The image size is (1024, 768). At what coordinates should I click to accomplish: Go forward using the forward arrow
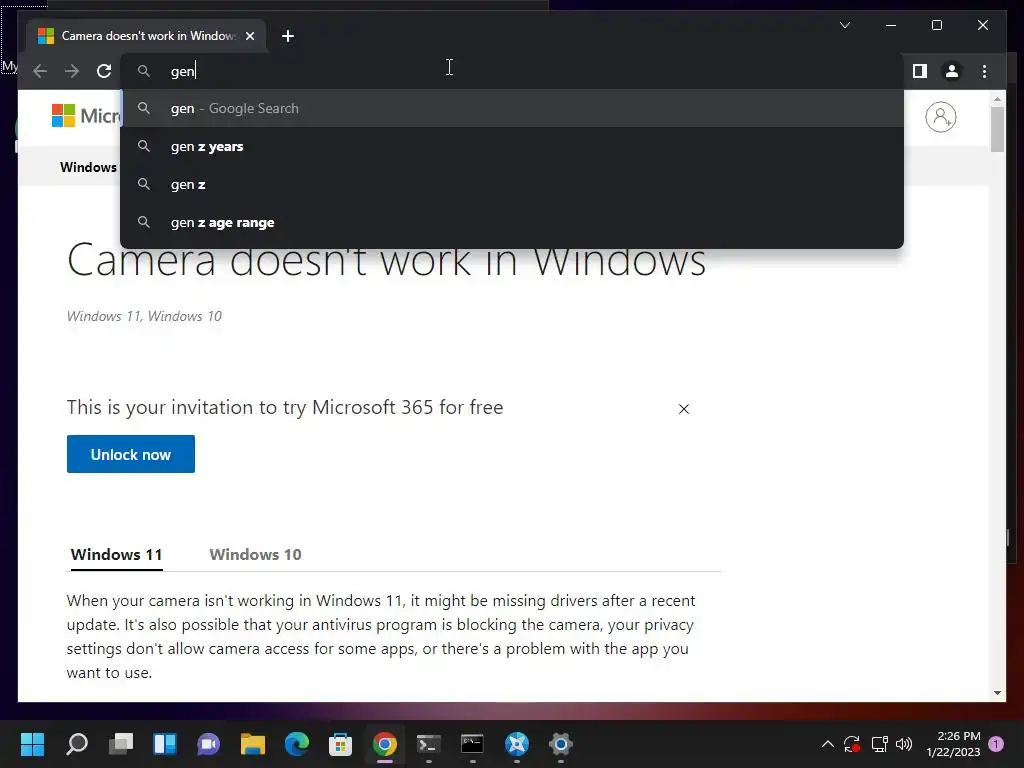pos(72,71)
